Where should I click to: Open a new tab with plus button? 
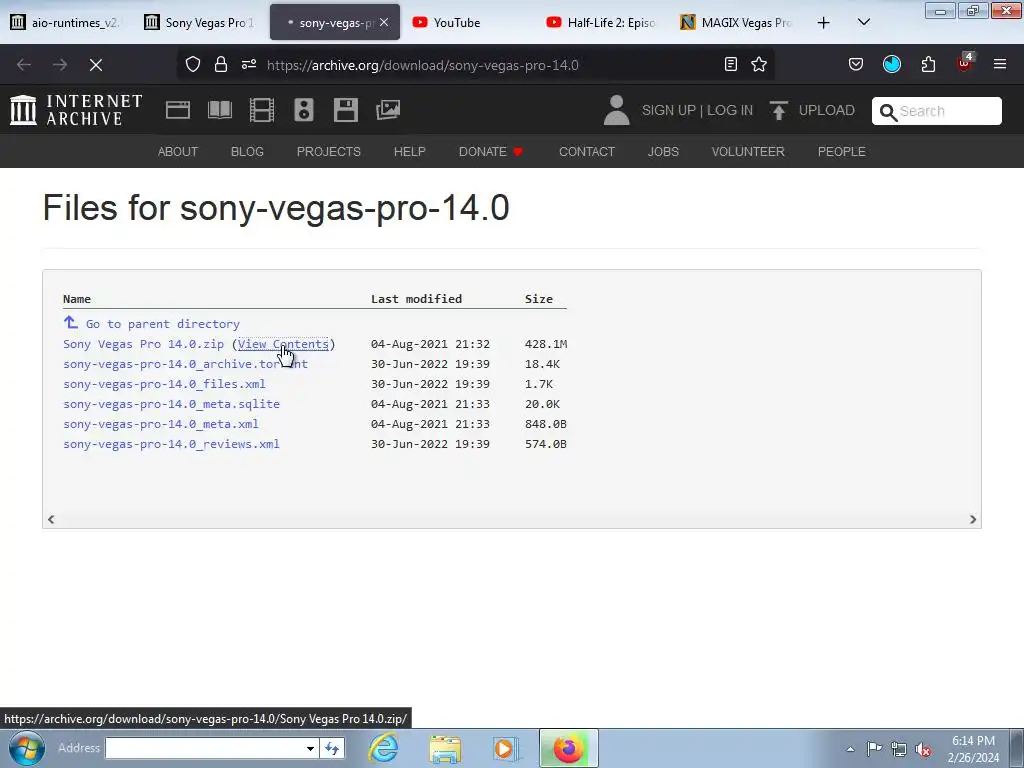[x=824, y=23]
